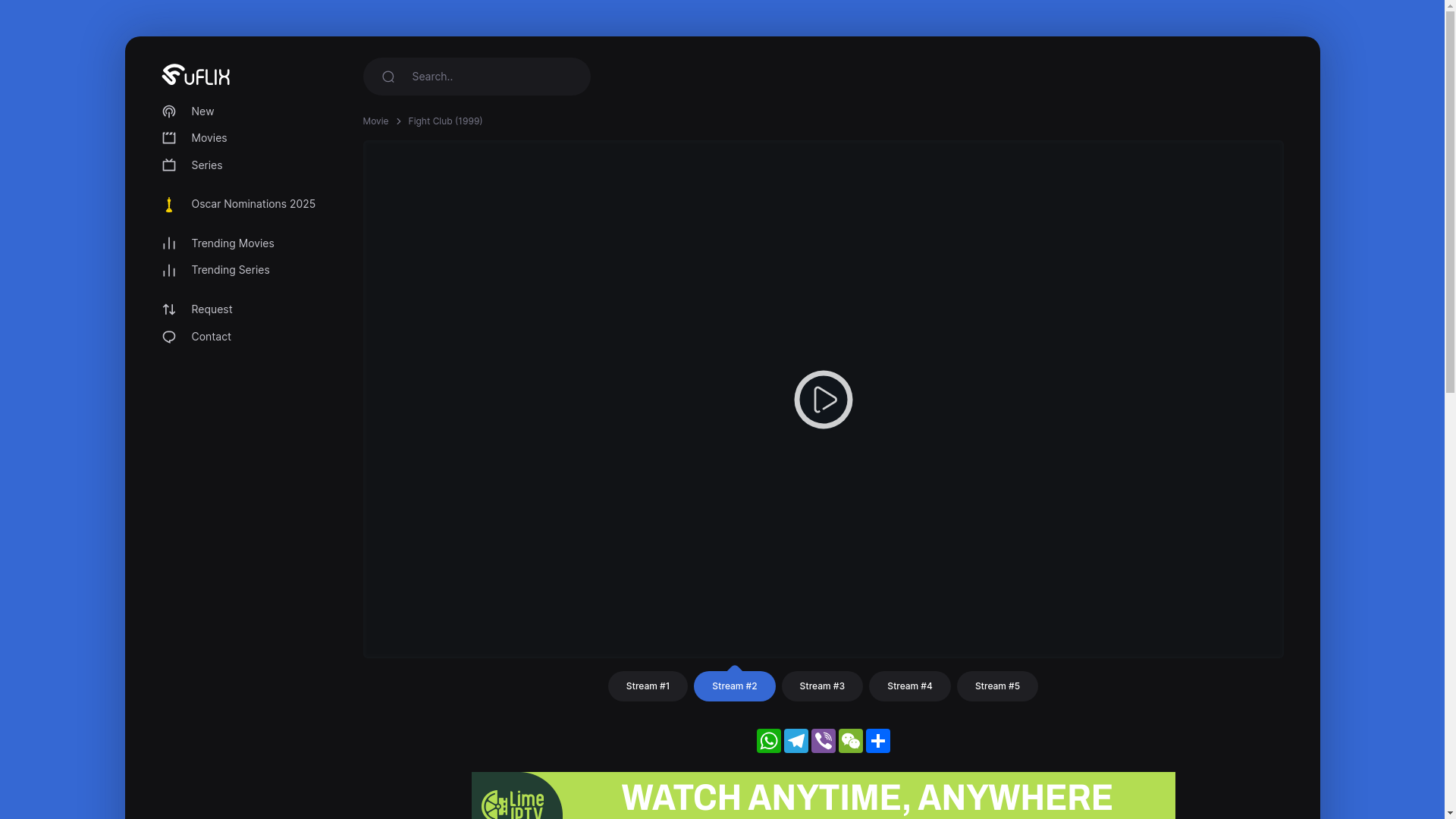Click the Request arrows icon
Viewport: 1456px width, 819px height.
coord(169,309)
